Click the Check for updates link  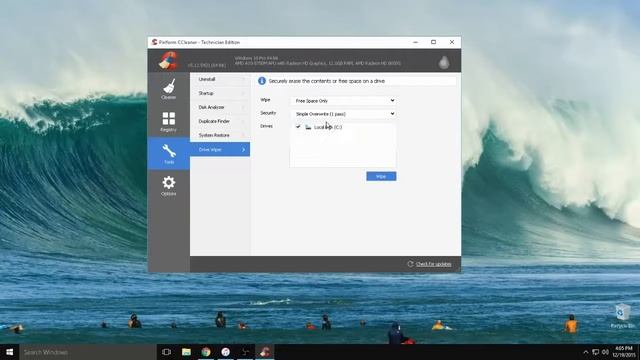tap(433, 264)
